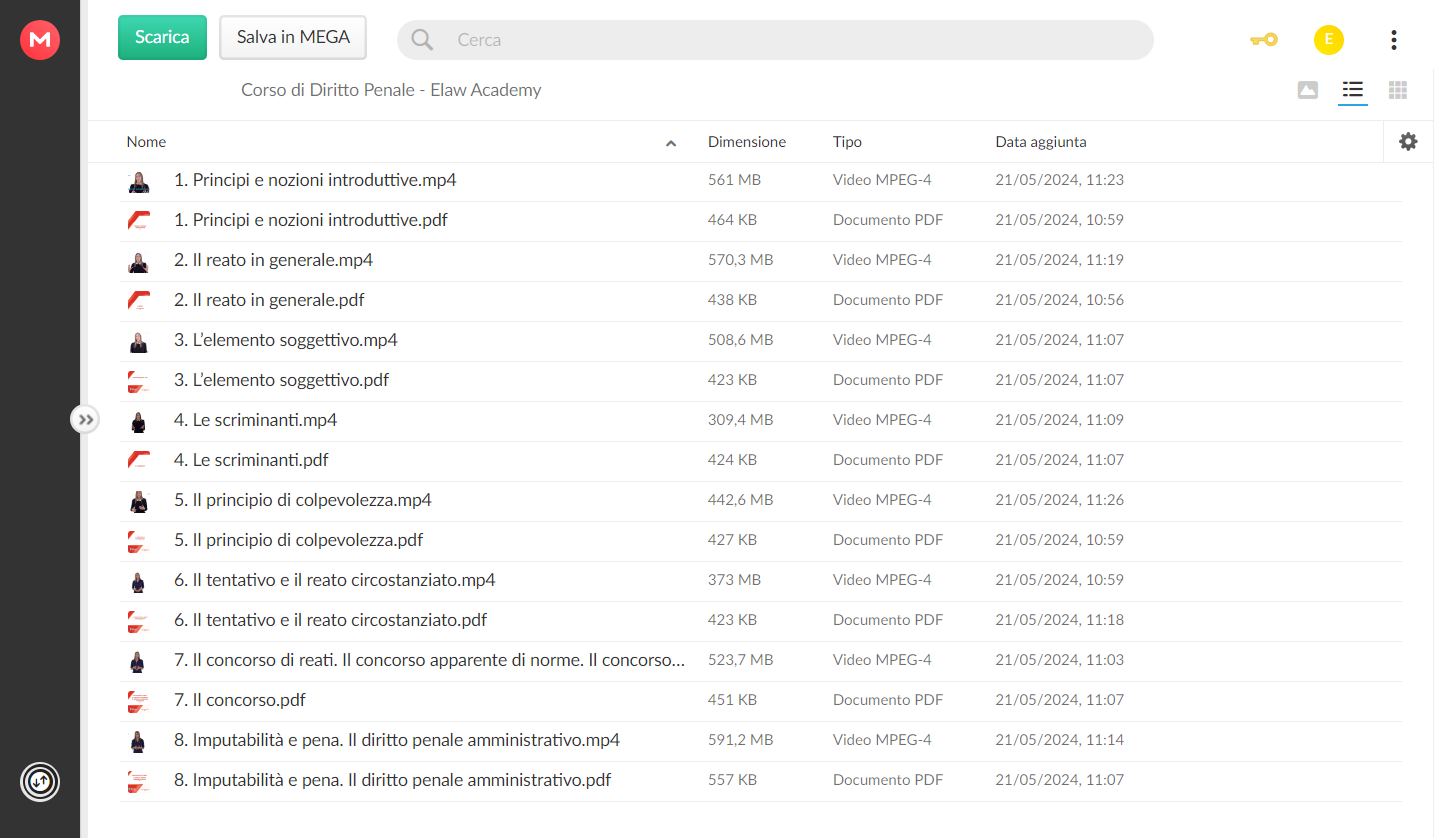Switch to media discovery image view
The height and width of the screenshot is (838, 1434).
pos(1307,90)
